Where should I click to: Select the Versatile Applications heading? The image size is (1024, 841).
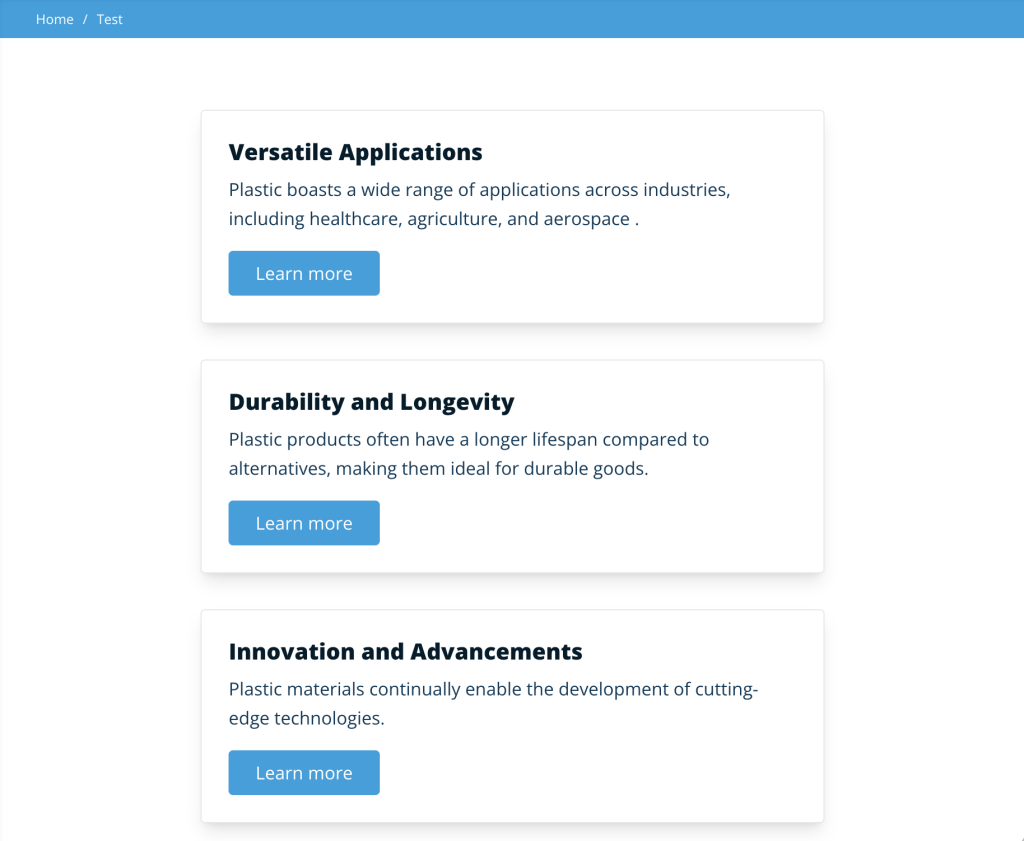tap(356, 152)
